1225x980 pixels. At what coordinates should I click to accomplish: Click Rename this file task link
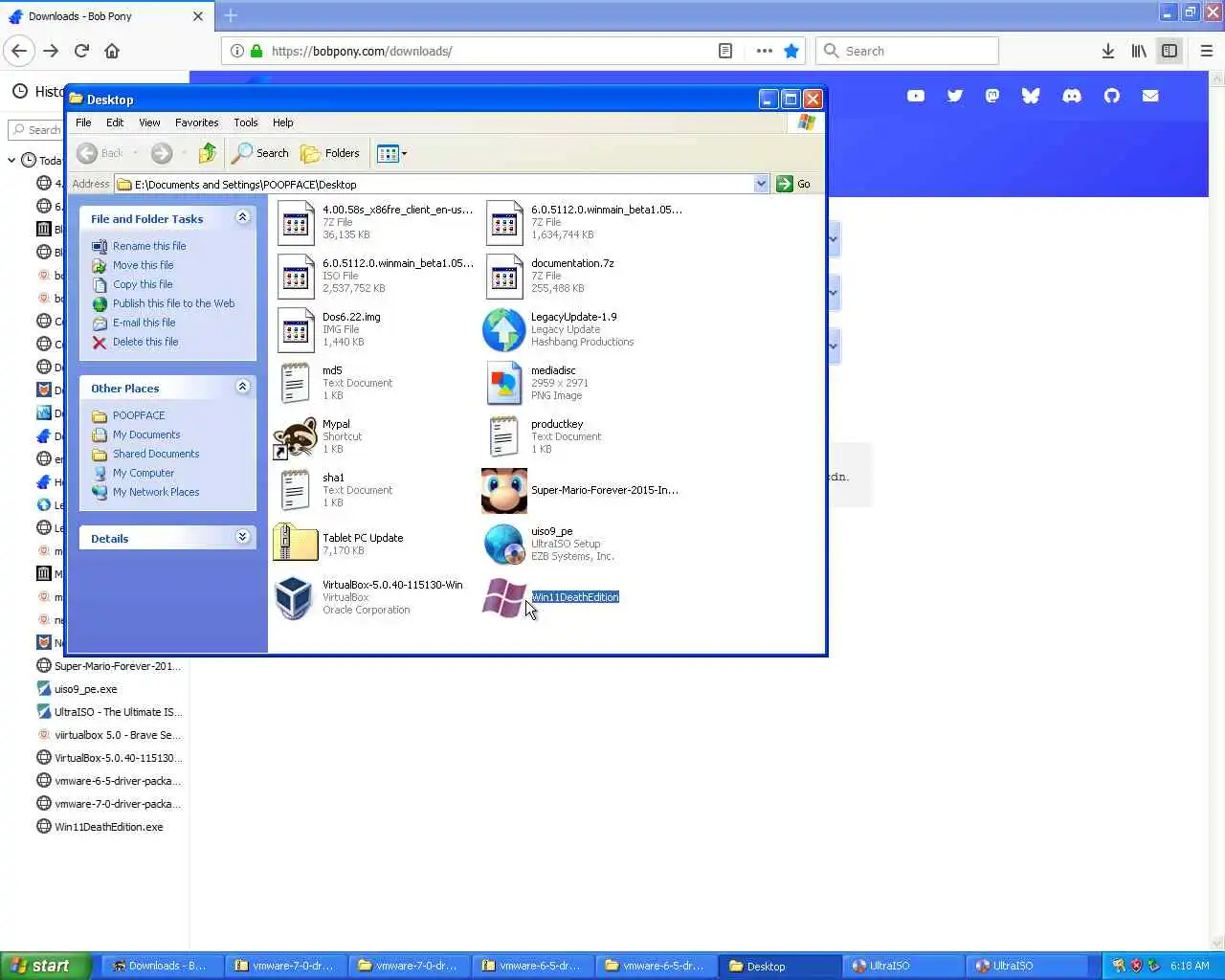click(149, 246)
